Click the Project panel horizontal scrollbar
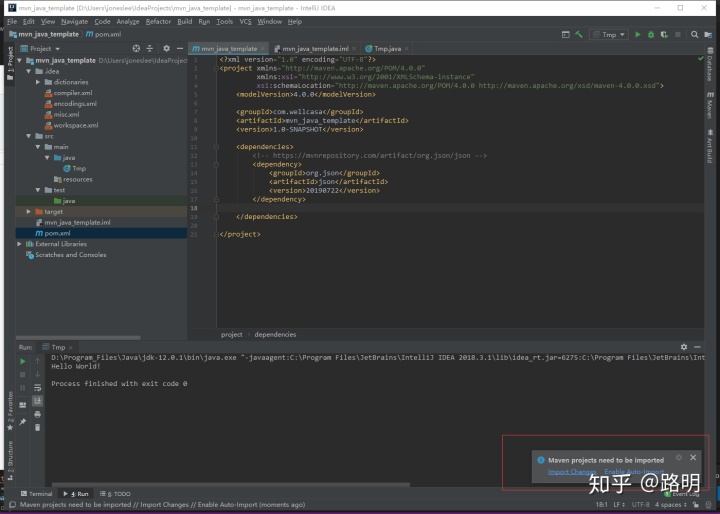This screenshot has width=720, height=514. [x=80, y=338]
